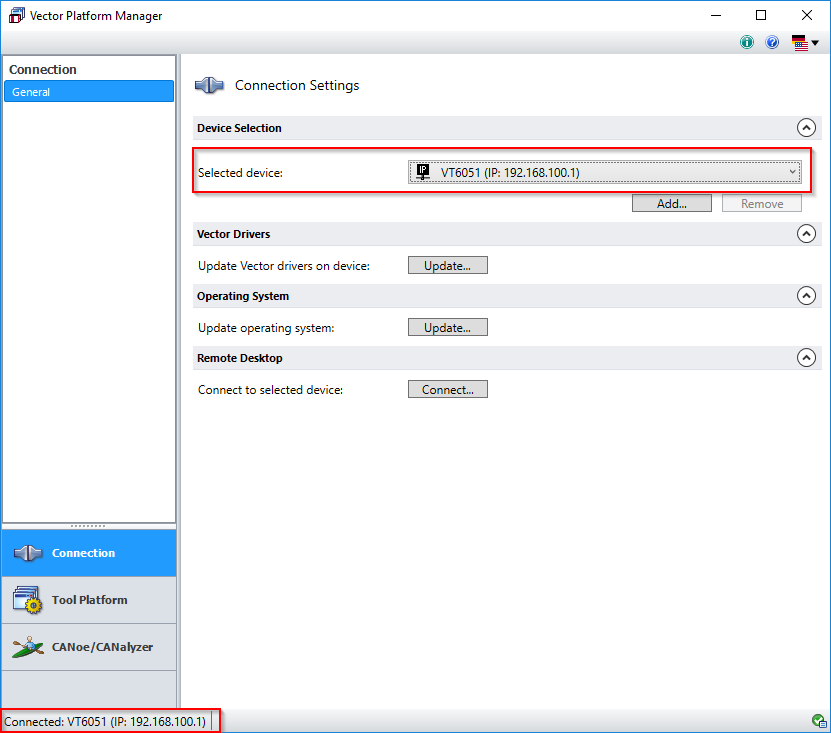
Task: Collapse the Device Selection section
Action: (806, 128)
